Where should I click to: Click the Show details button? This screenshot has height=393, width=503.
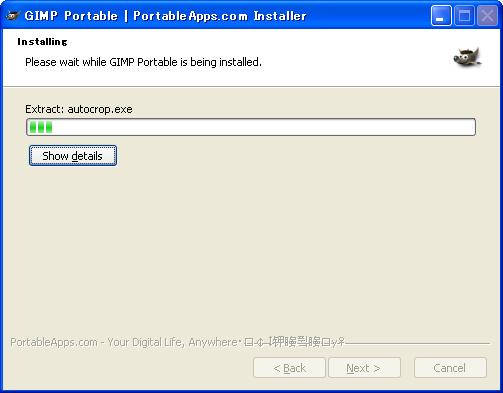(73, 155)
